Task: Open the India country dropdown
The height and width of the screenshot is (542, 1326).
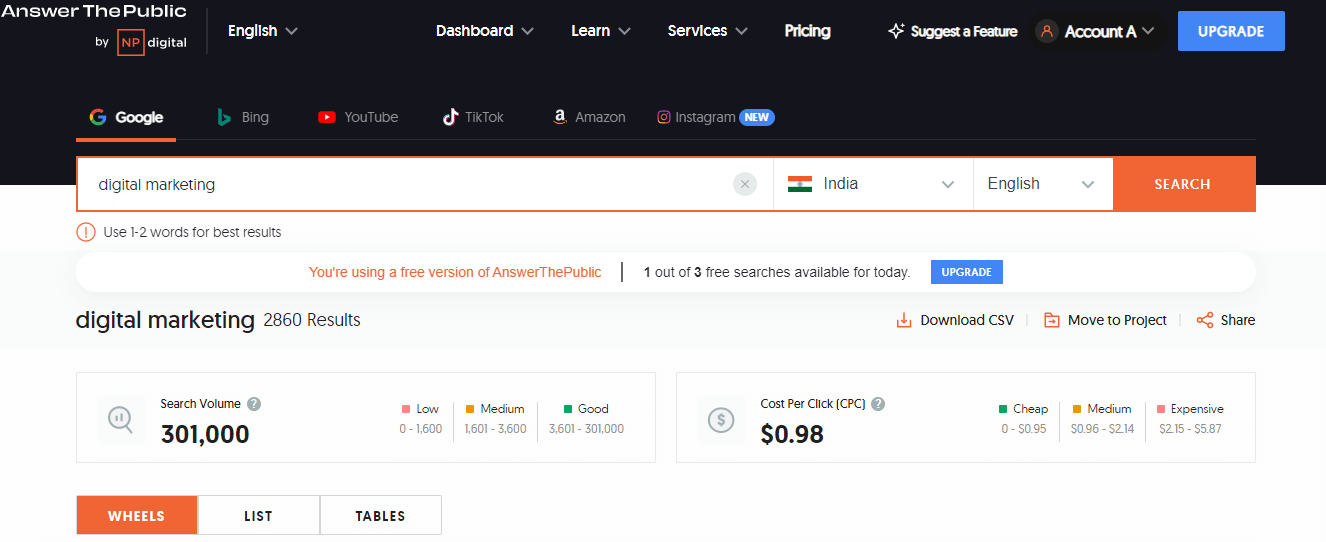Action: 873,184
